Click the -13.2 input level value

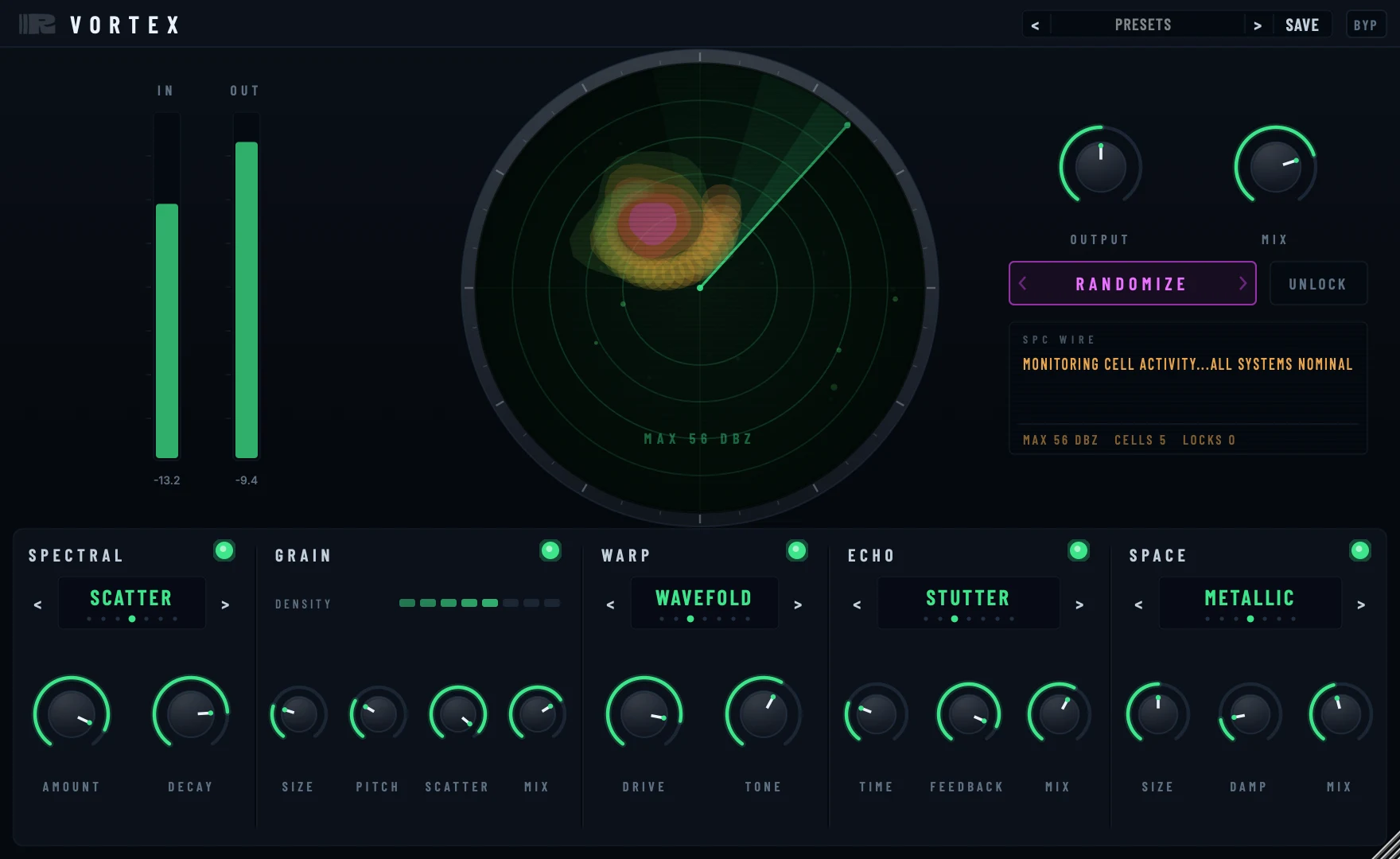click(x=167, y=480)
